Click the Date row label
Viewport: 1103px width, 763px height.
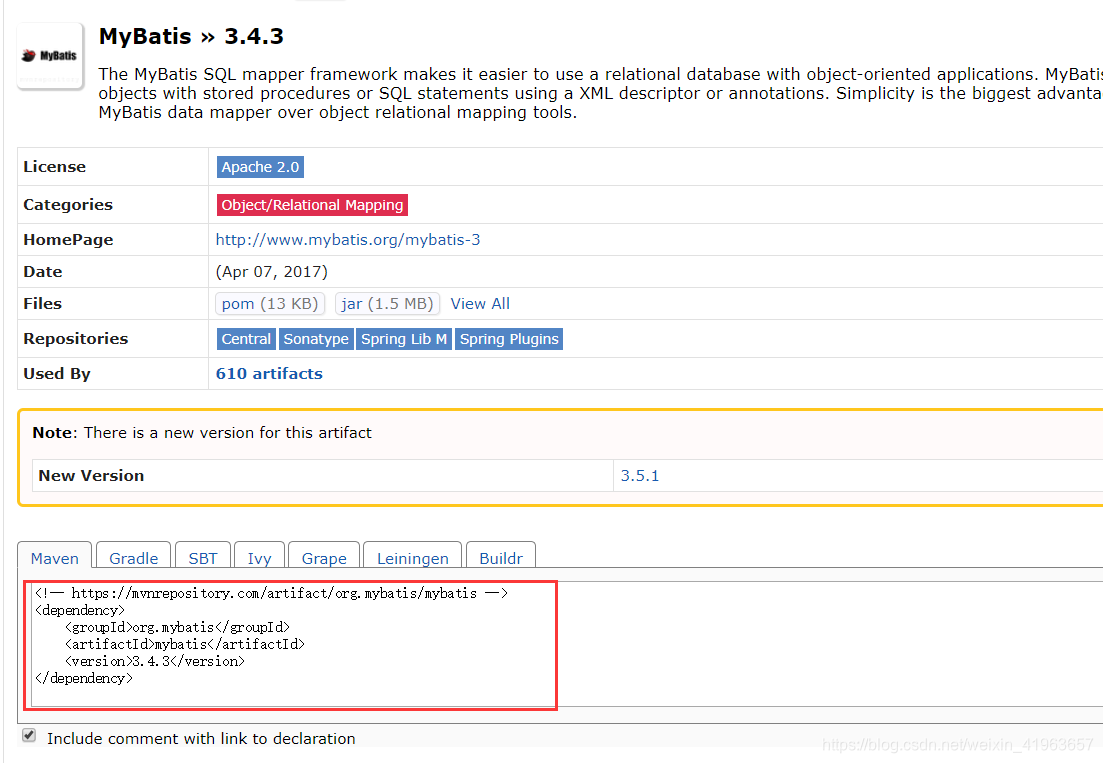pos(43,271)
